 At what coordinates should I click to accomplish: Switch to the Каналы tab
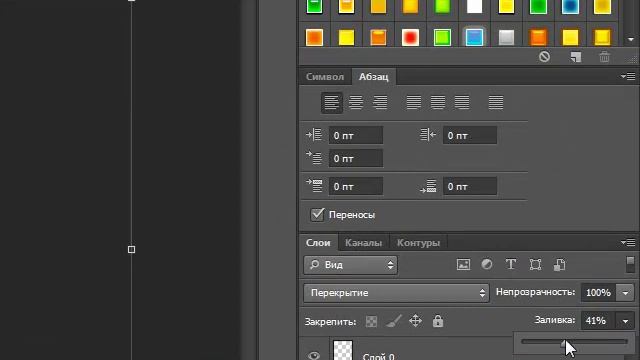point(363,243)
